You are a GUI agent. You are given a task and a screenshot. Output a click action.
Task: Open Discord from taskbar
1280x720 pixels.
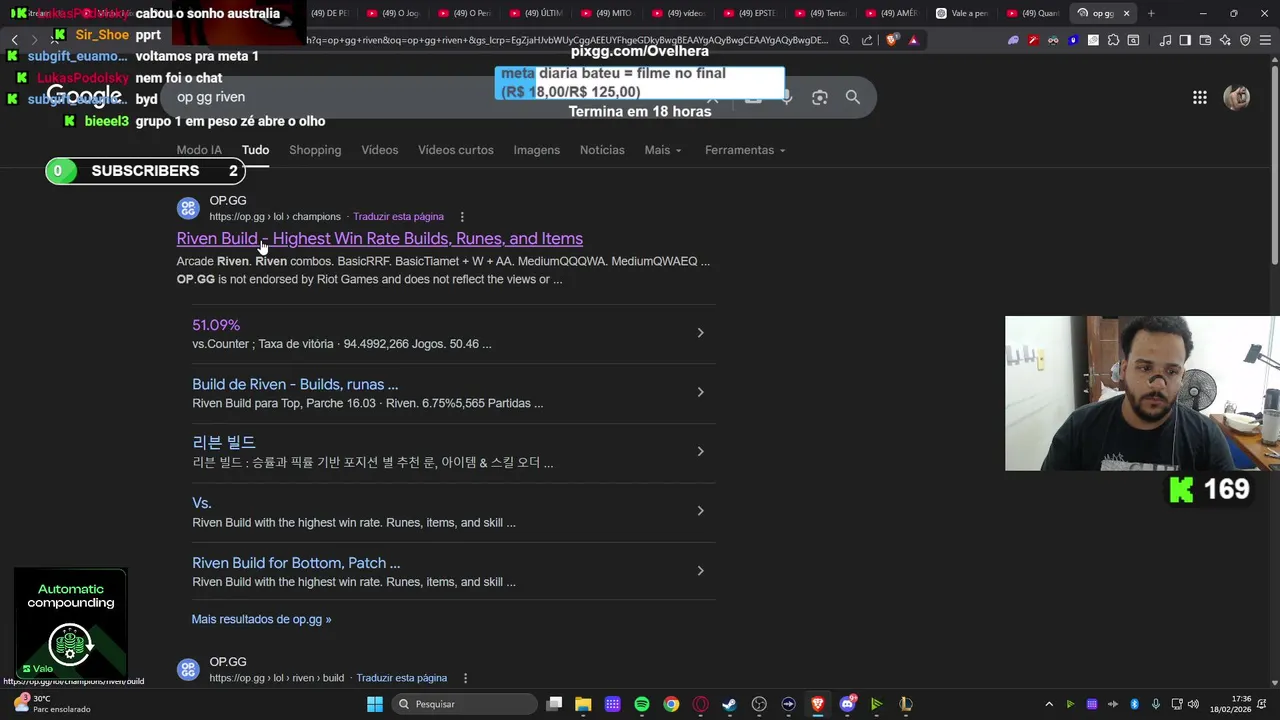tap(847, 704)
